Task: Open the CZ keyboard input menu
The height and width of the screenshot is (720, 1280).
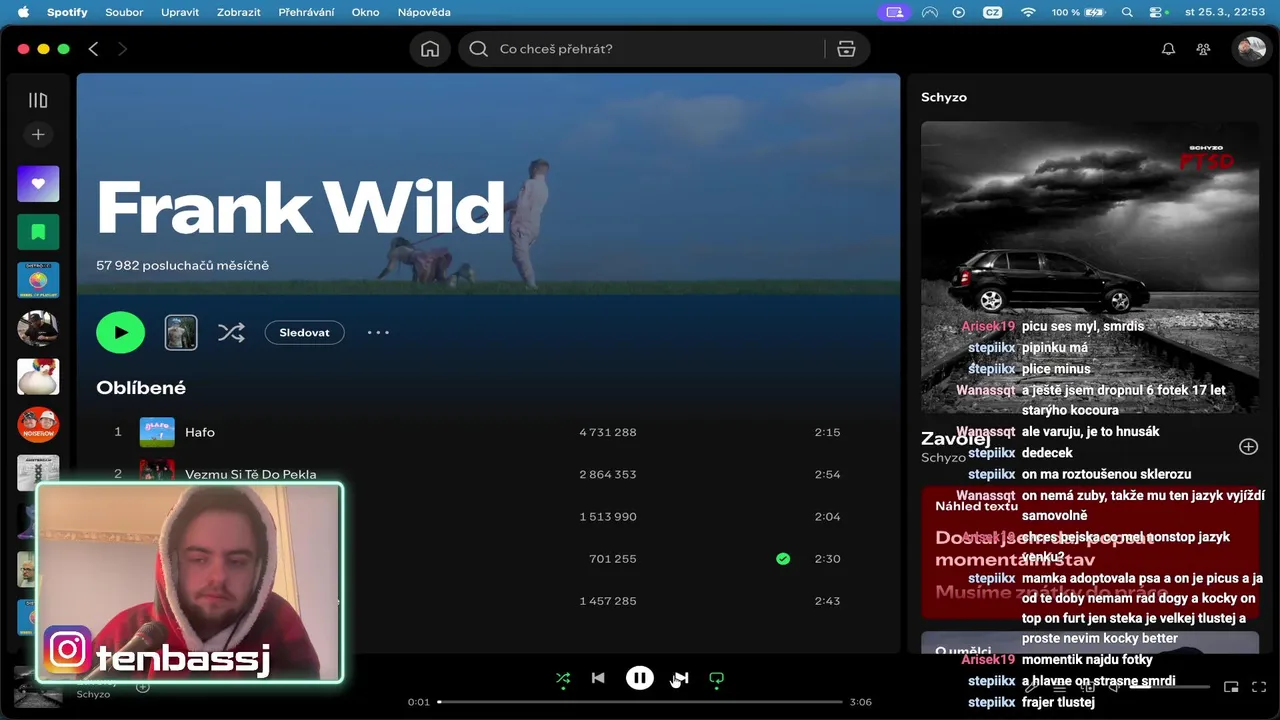Action: [x=992, y=12]
